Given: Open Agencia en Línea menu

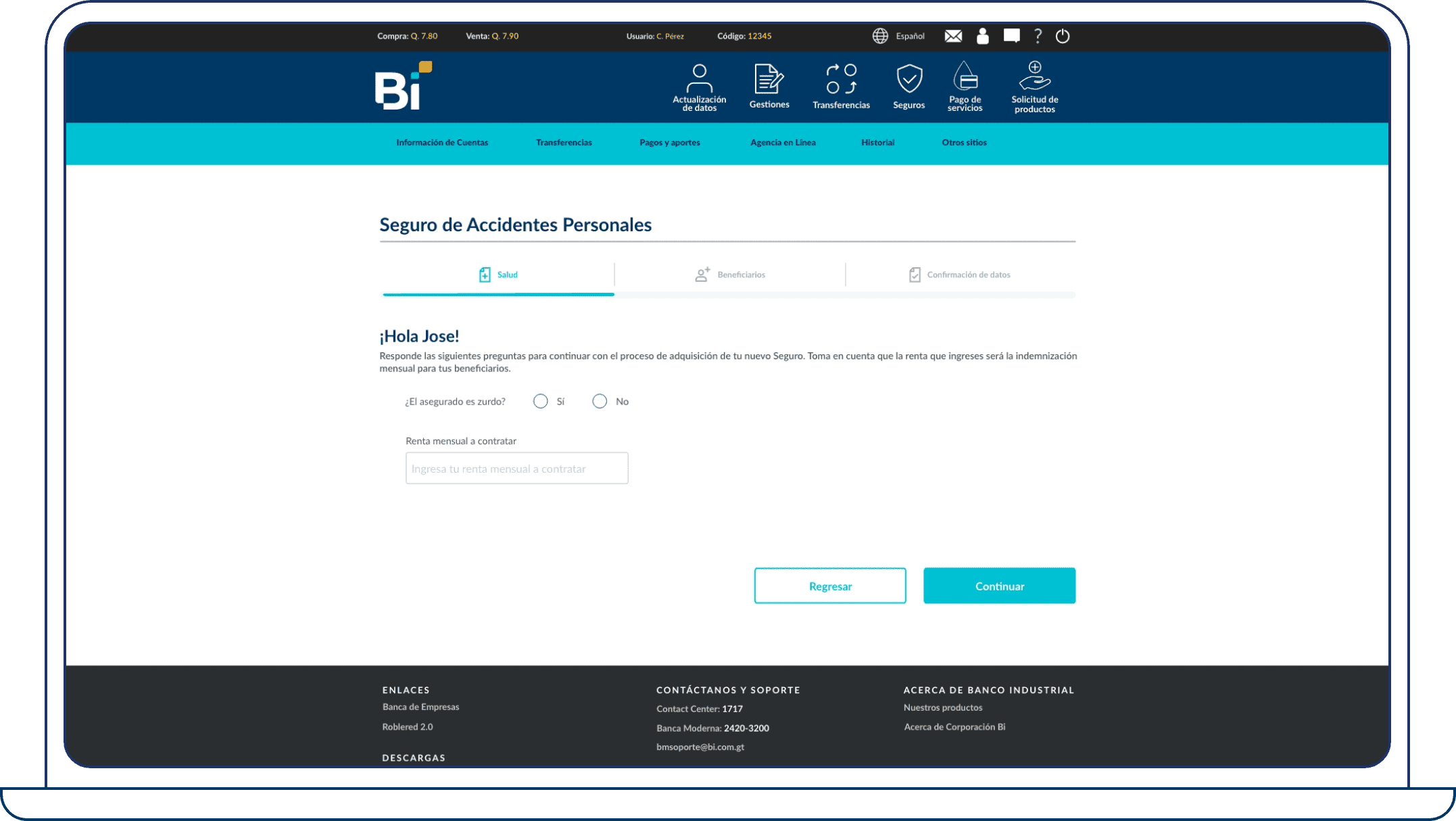Looking at the screenshot, I should click(783, 143).
